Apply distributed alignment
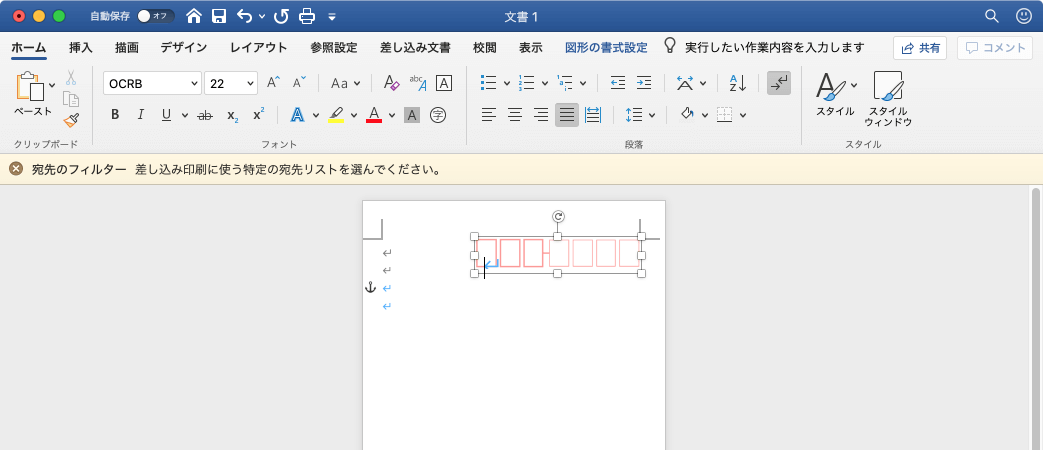Screen dimensions: 1043x450 [x=592, y=115]
